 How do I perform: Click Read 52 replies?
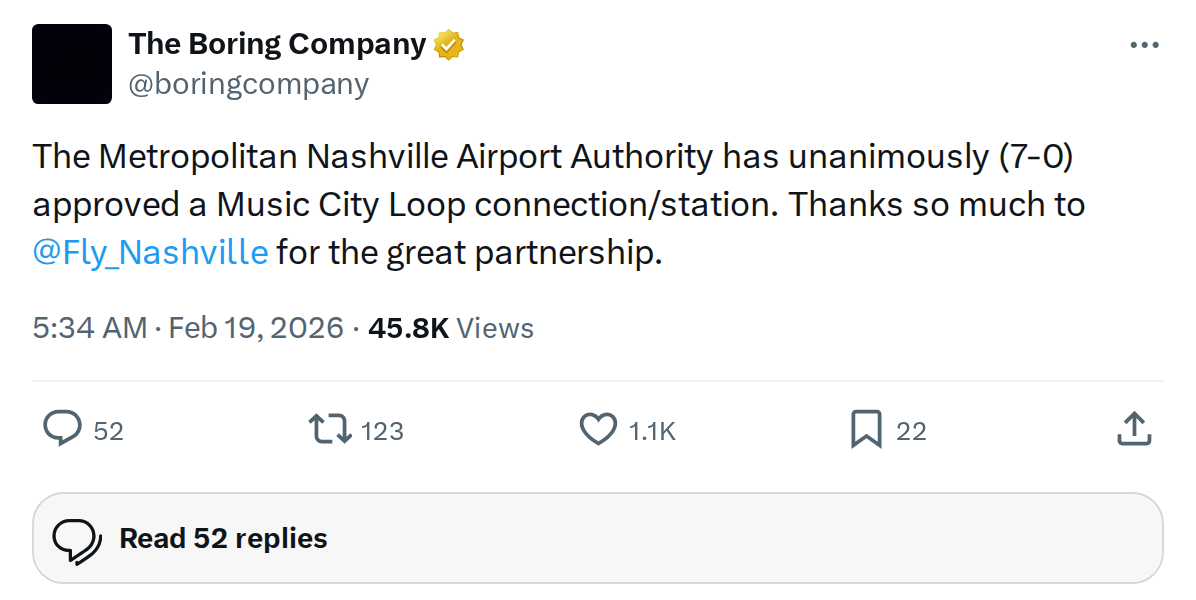pos(222,538)
